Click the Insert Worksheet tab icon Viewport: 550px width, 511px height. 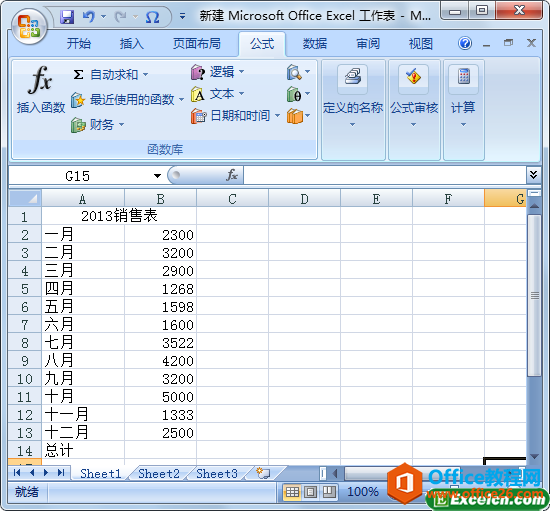(x=263, y=473)
